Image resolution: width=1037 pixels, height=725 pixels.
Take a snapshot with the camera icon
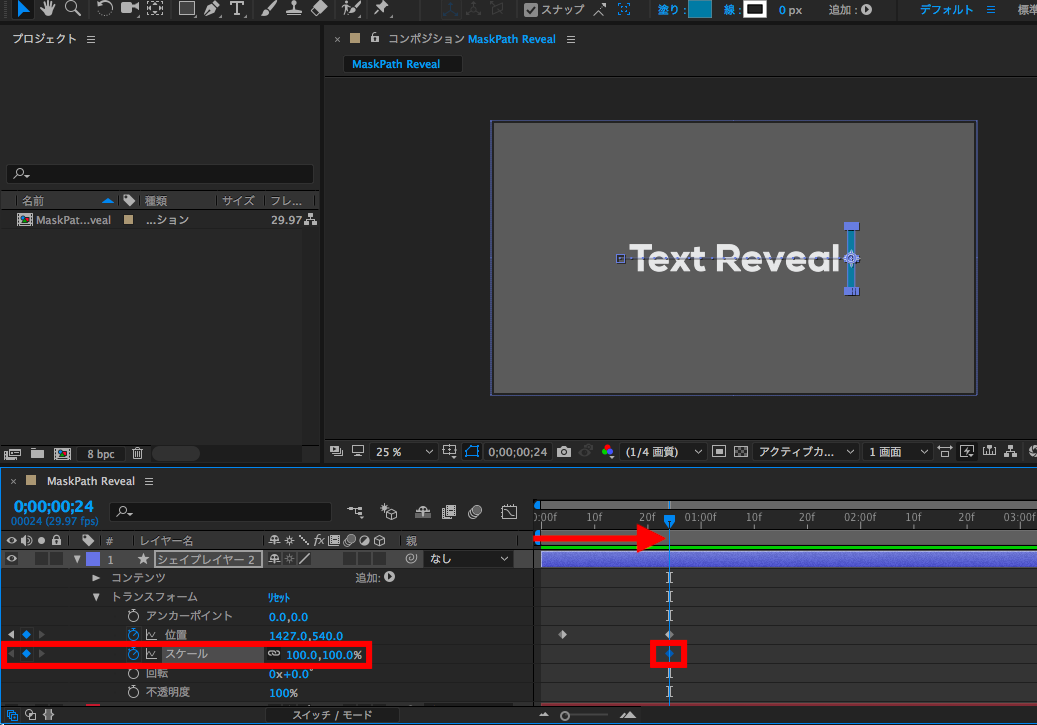[x=565, y=452]
